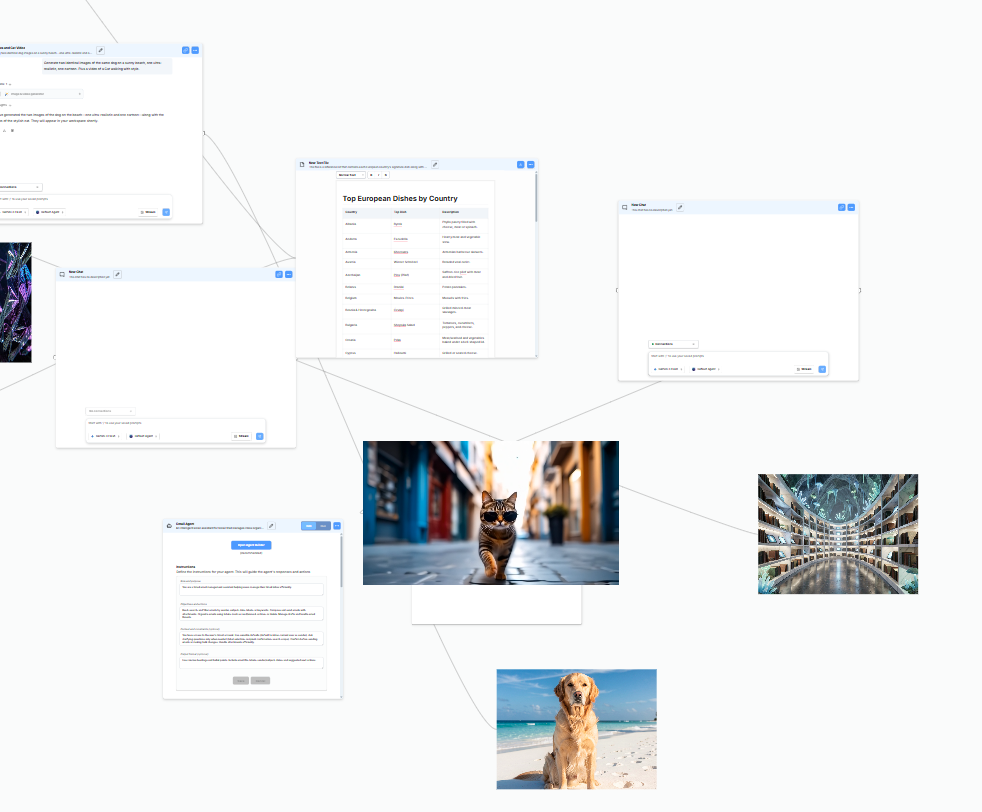982x812 pixels.
Task: Edit title of the right New Chat card
Action: click(680, 207)
